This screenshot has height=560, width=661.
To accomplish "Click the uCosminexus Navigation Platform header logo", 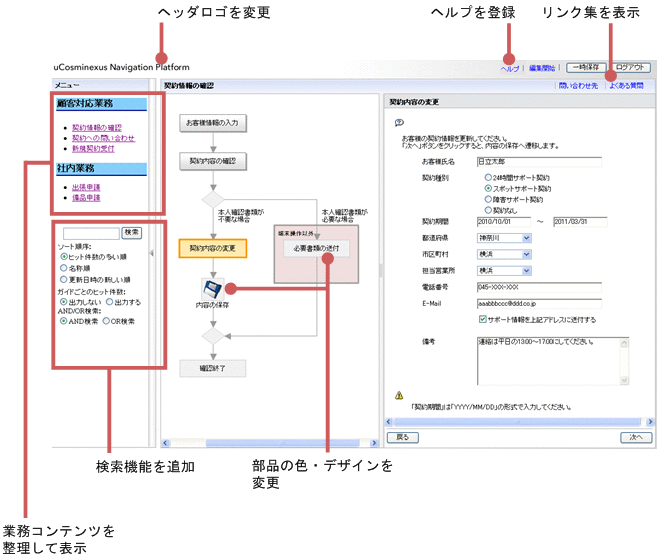I will tap(121, 67).
